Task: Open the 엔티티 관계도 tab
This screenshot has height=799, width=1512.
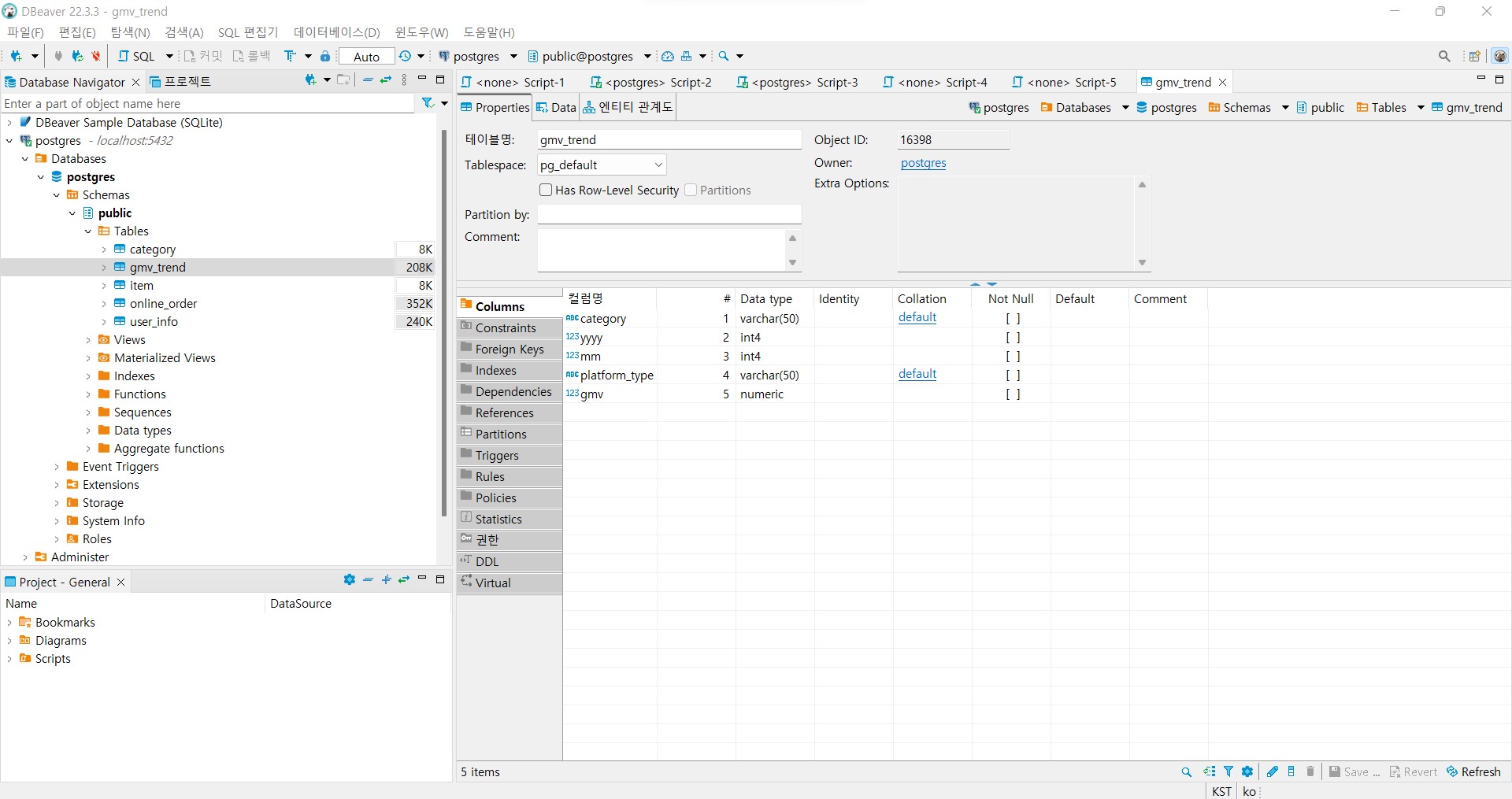Action: tap(628, 108)
